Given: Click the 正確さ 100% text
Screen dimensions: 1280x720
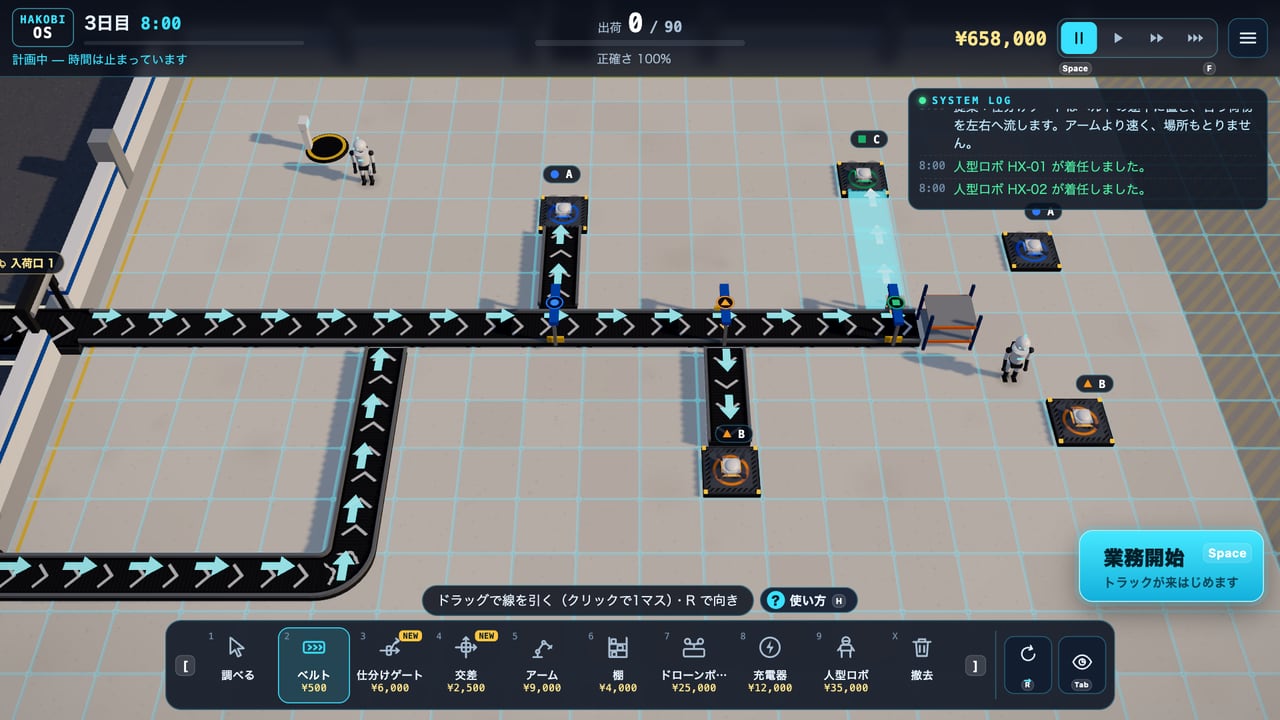Looking at the screenshot, I should pos(634,59).
